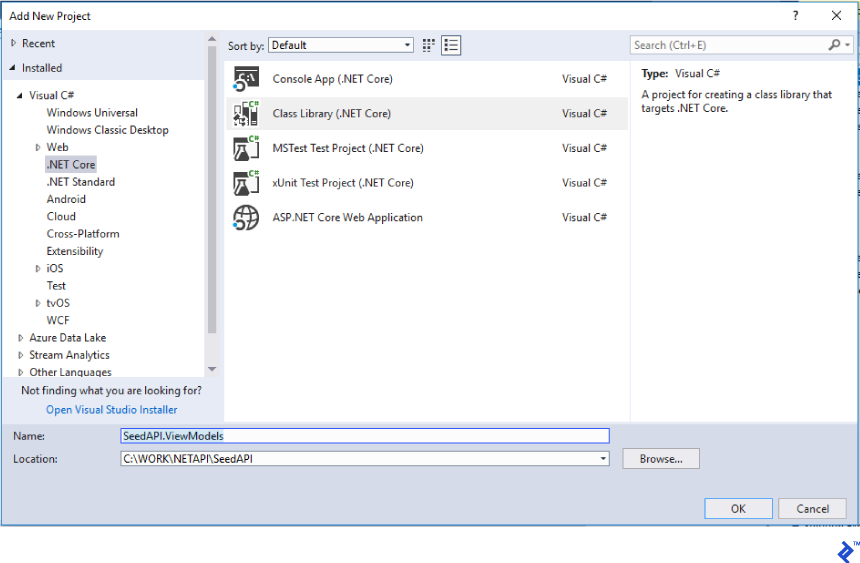The height and width of the screenshot is (563, 860).
Task: Open the Location path dropdown
Action: 603,459
